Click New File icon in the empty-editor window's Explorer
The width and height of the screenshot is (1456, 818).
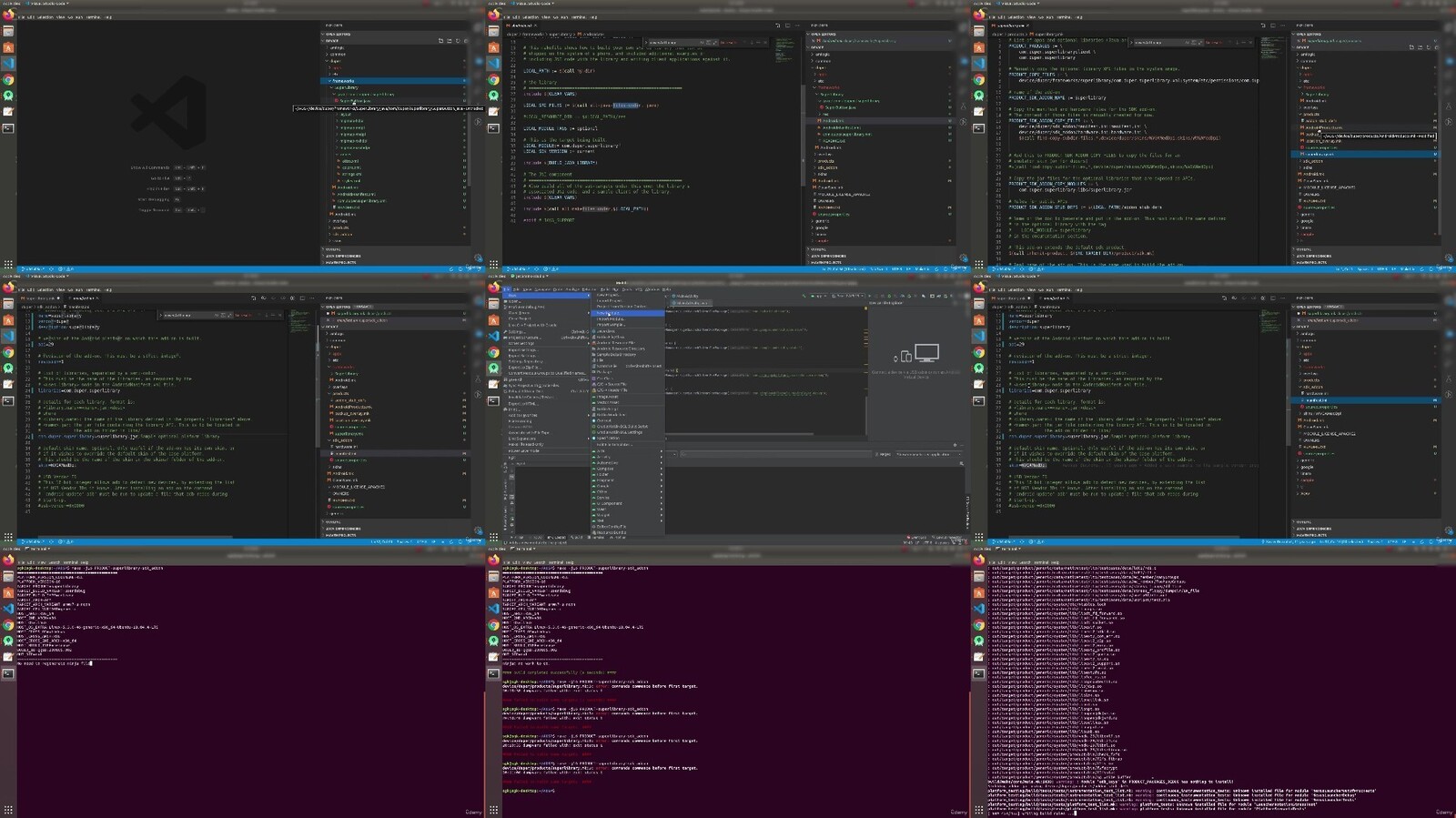441,41
